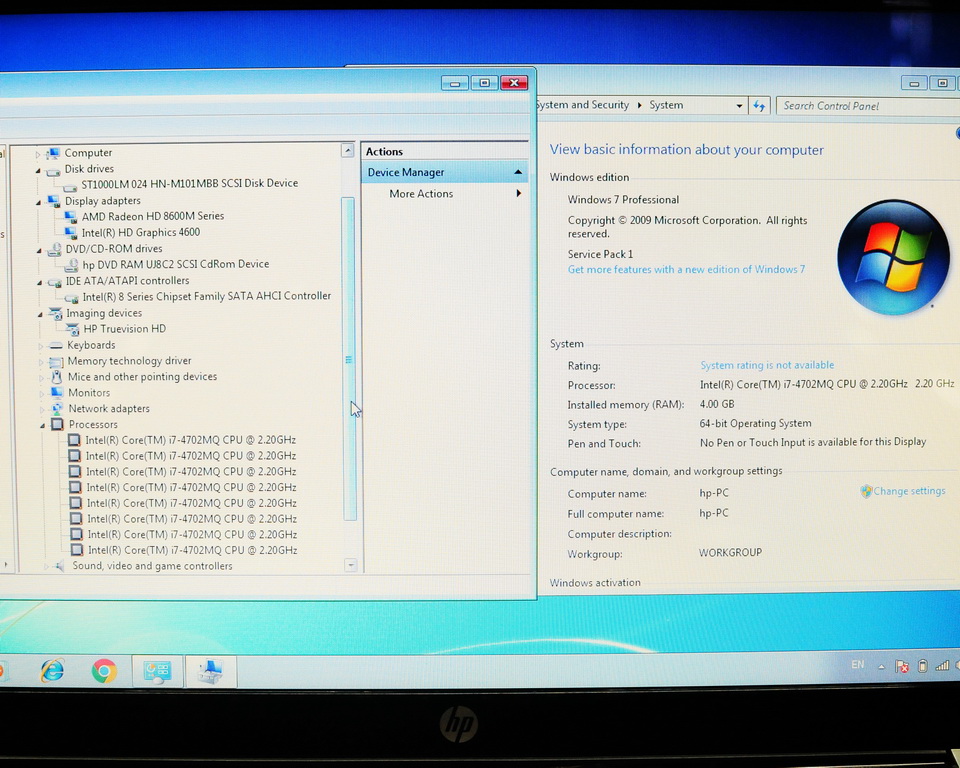Switch to the Computer Management taskbar button
960x768 pixels.
point(211,671)
